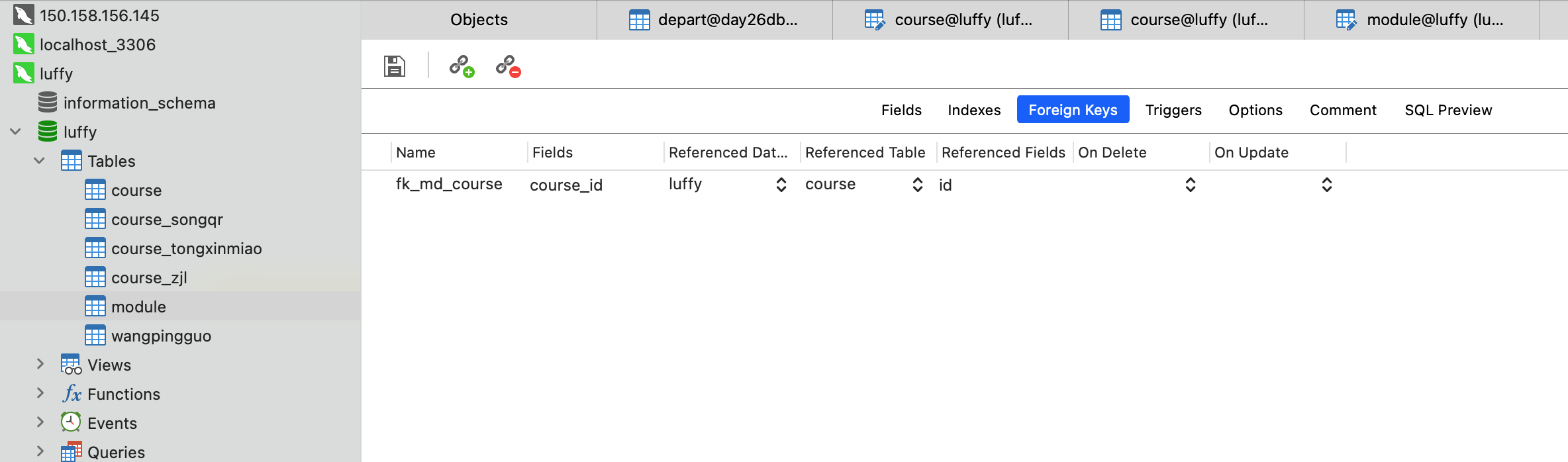Expand the Events tree node
This screenshot has width=1568, height=462.
tap(40, 422)
